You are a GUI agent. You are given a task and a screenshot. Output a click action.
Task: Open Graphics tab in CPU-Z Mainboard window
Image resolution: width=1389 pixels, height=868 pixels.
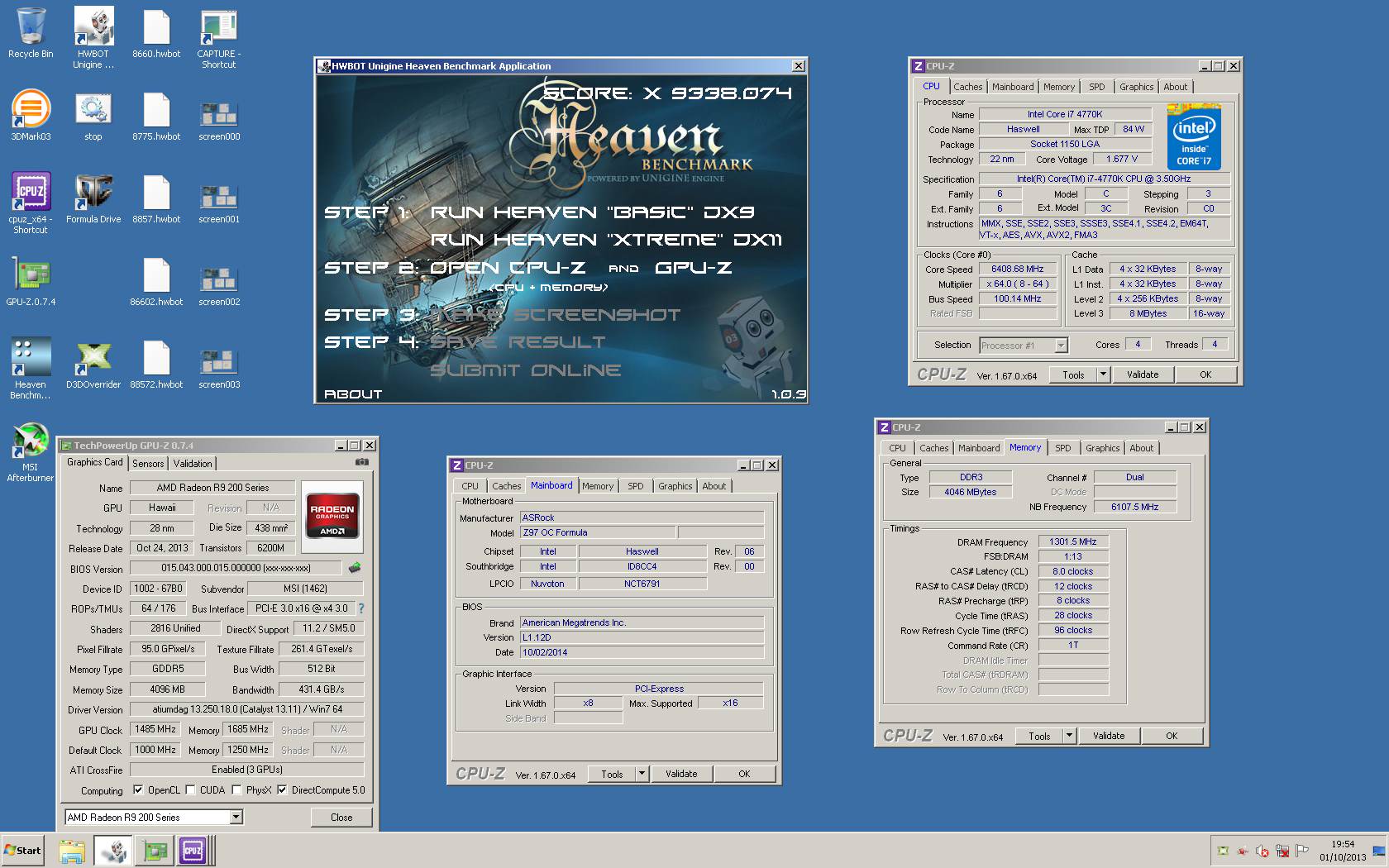pos(675,486)
